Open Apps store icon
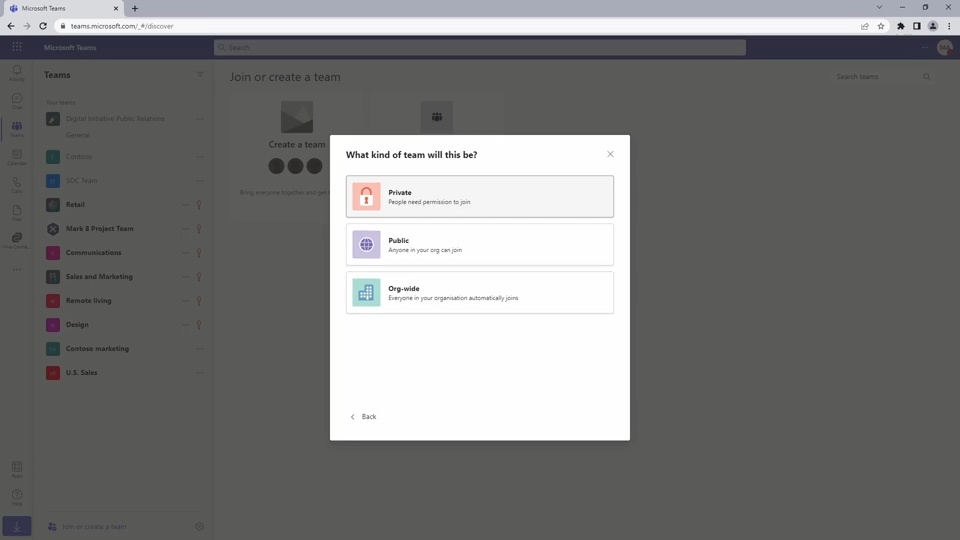 pyautogui.click(x=17, y=470)
